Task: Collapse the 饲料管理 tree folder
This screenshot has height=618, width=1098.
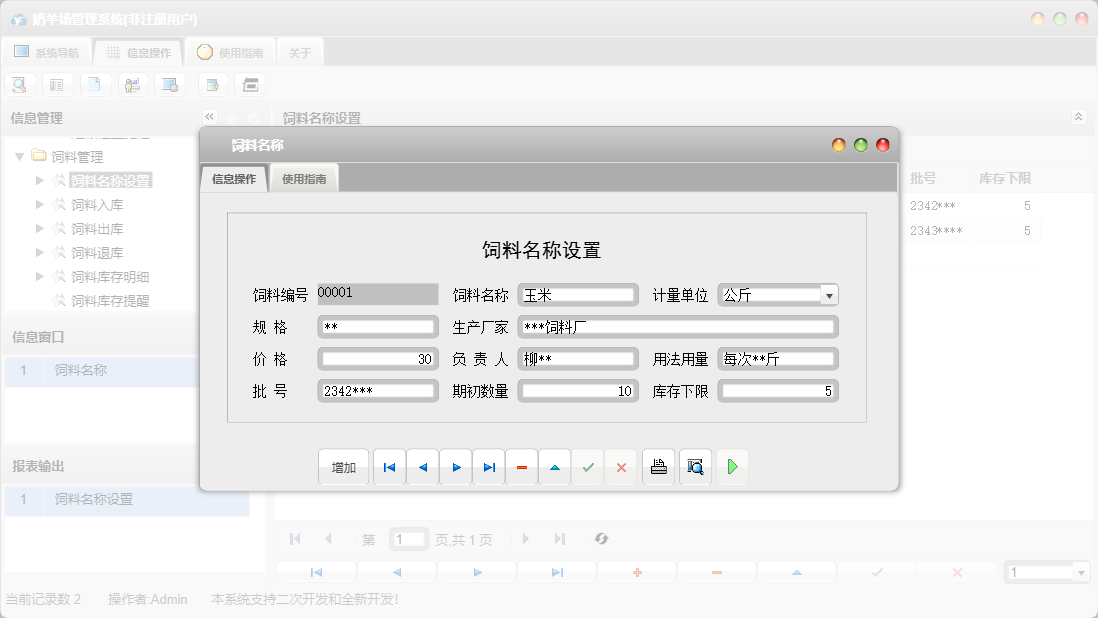Action: (20, 157)
